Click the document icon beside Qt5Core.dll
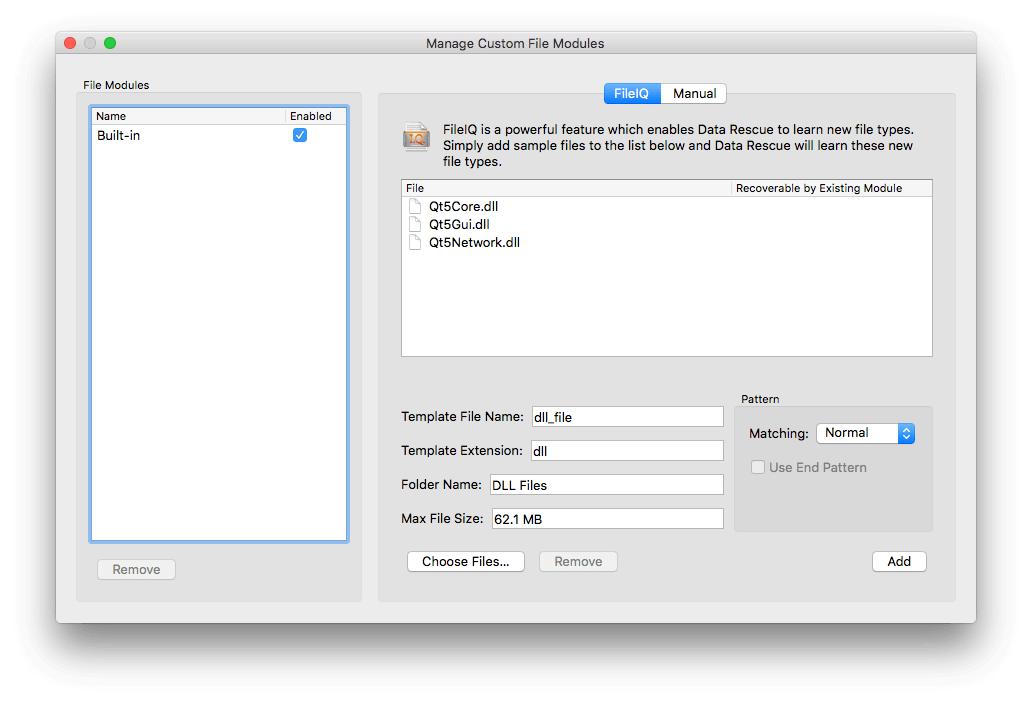1032x703 pixels. (415, 206)
